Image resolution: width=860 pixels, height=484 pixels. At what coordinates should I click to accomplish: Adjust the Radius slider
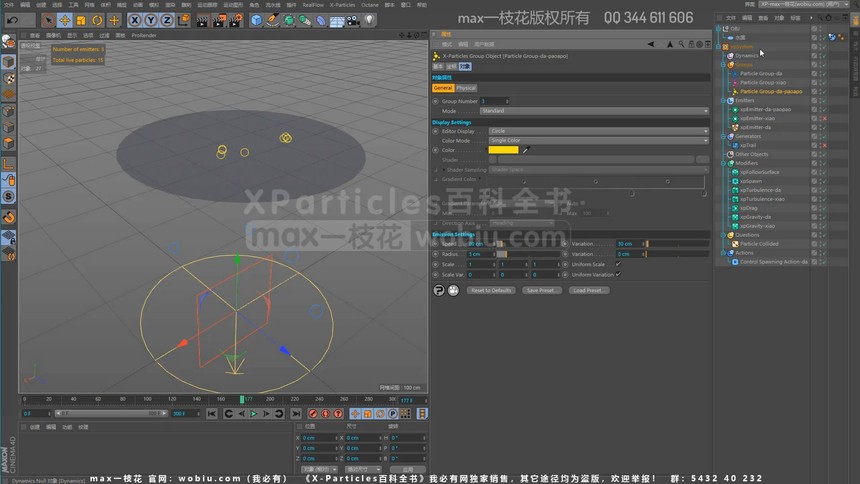click(529, 254)
